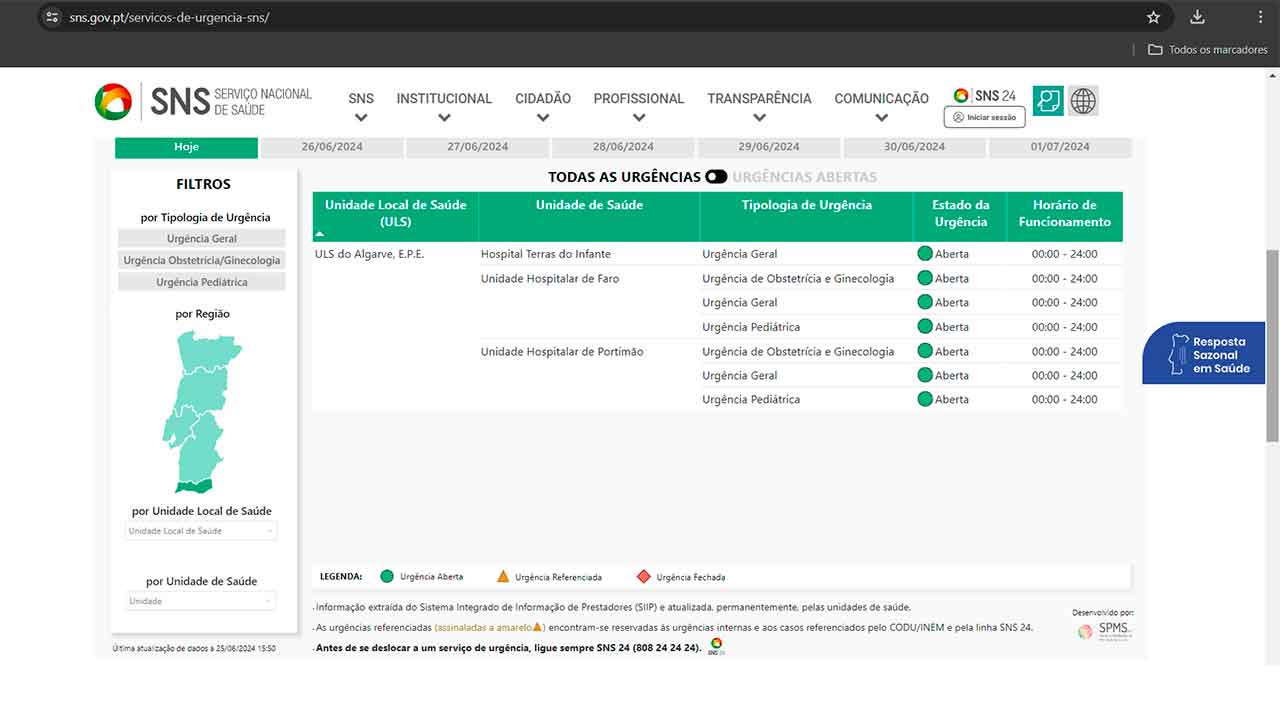Click the SNS logo in the header
The height and width of the screenshot is (720, 1280).
point(203,101)
